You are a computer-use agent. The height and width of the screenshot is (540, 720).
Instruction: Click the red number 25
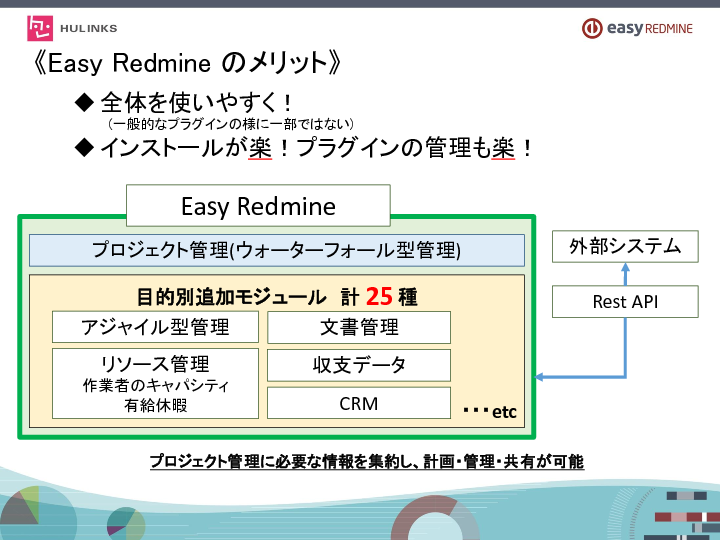378,296
